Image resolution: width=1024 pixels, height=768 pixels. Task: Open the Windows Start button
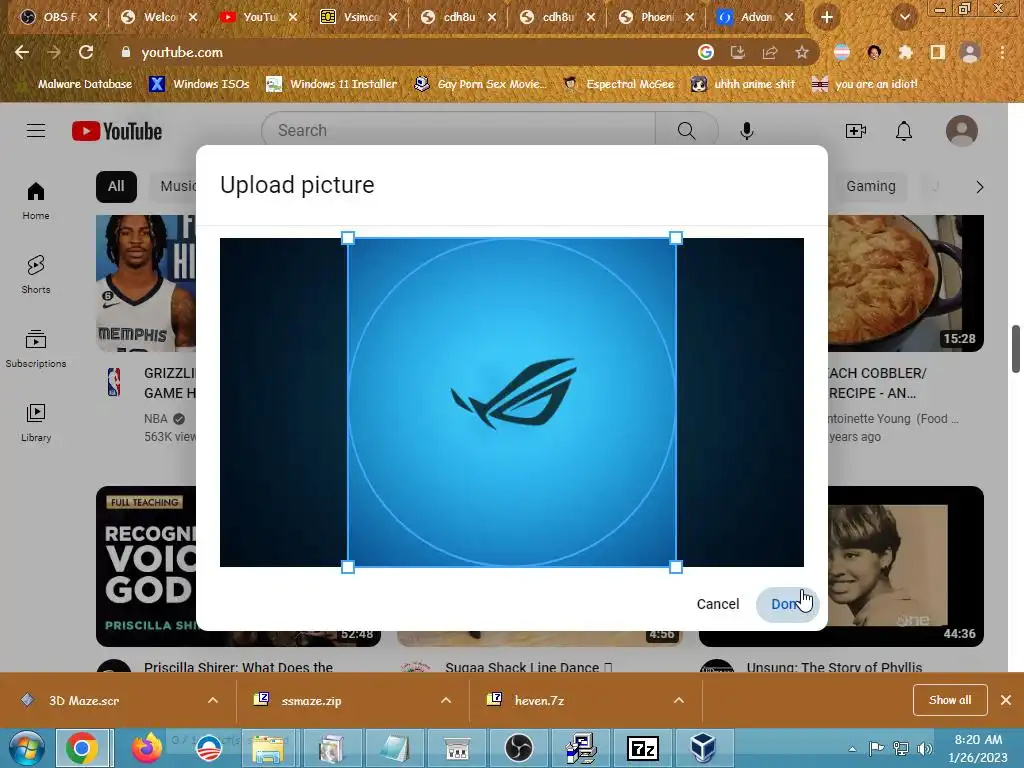(26, 748)
